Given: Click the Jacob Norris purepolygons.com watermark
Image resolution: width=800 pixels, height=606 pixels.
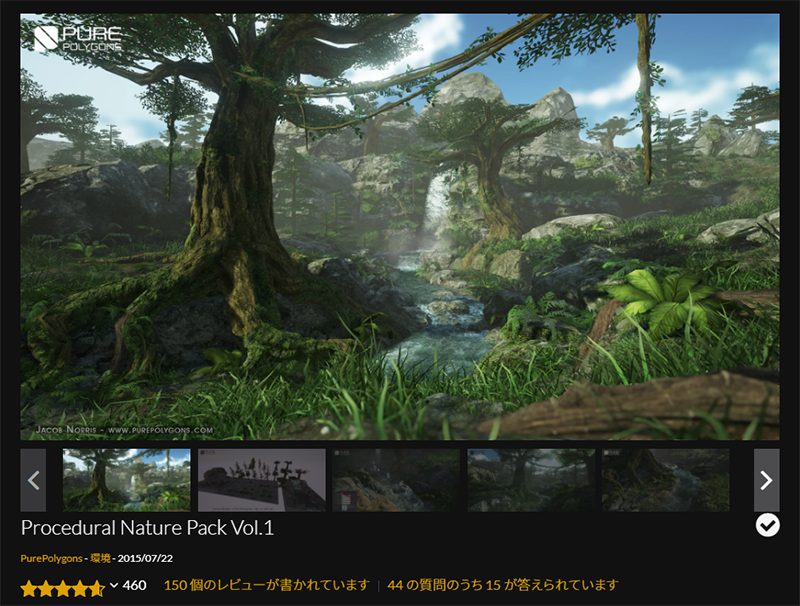Looking at the screenshot, I should [123, 429].
